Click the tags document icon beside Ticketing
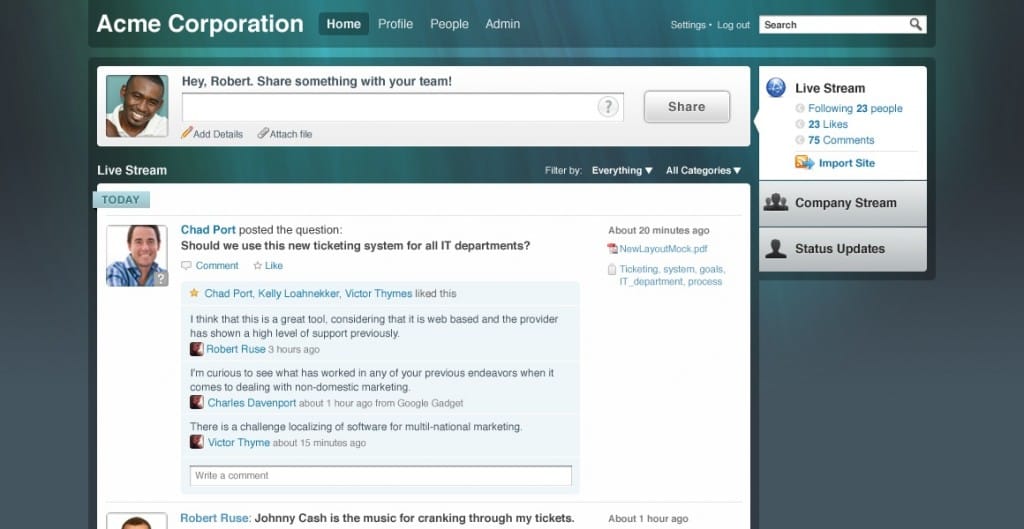1024x529 pixels. [612, 269]
